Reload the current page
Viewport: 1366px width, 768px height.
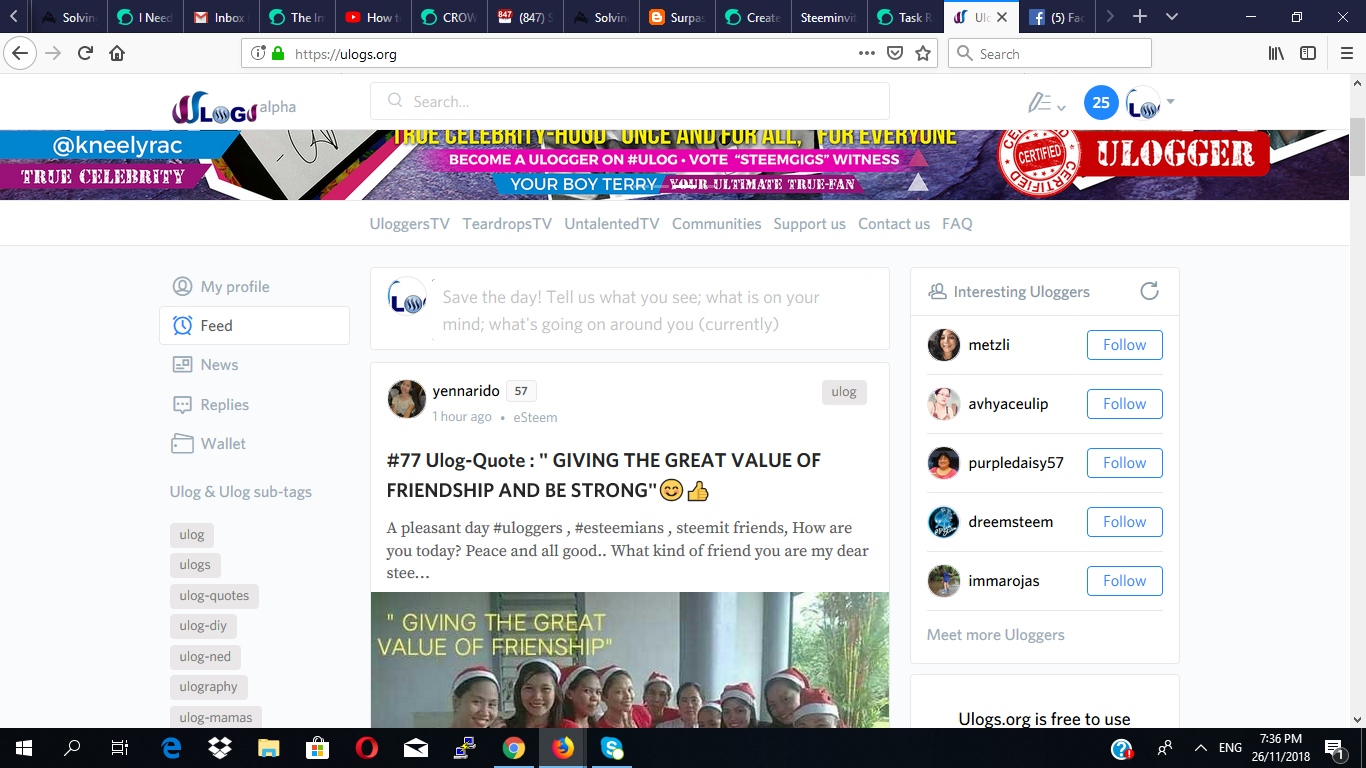[85, 53]
